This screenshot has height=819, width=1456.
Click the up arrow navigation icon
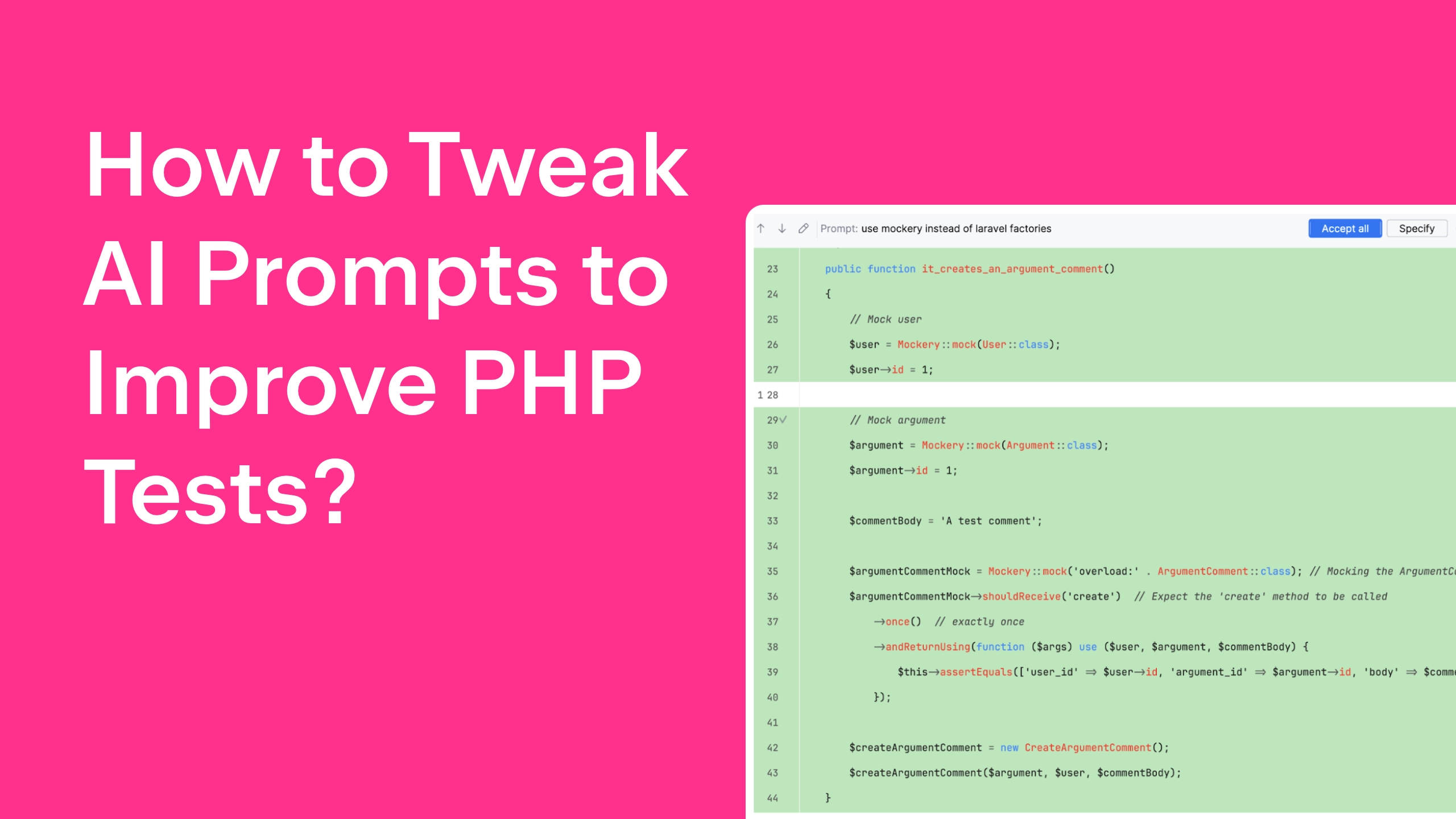point(761,228)
